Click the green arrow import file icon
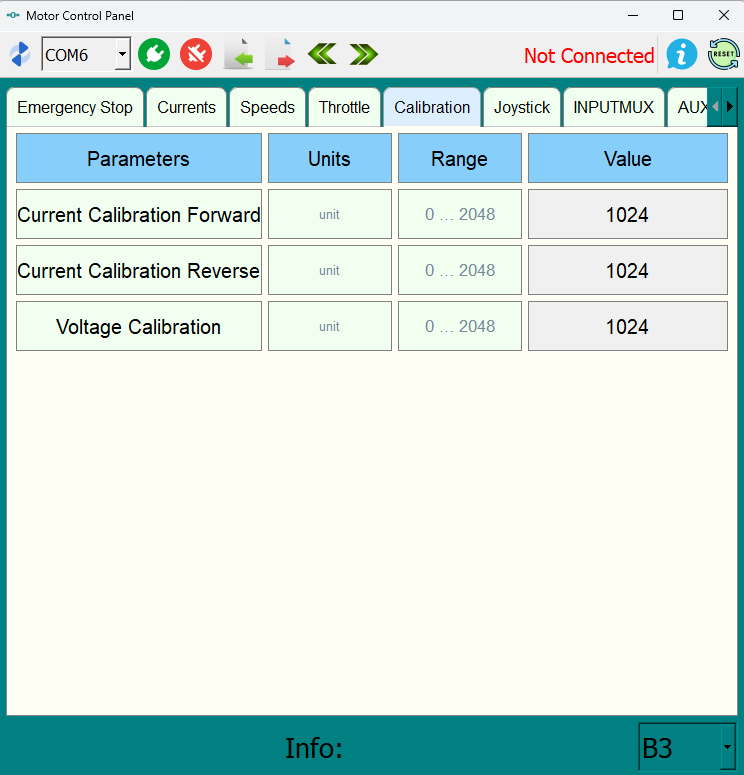The height and width of the screenshot is (775, 744). (x=238, y=55)
